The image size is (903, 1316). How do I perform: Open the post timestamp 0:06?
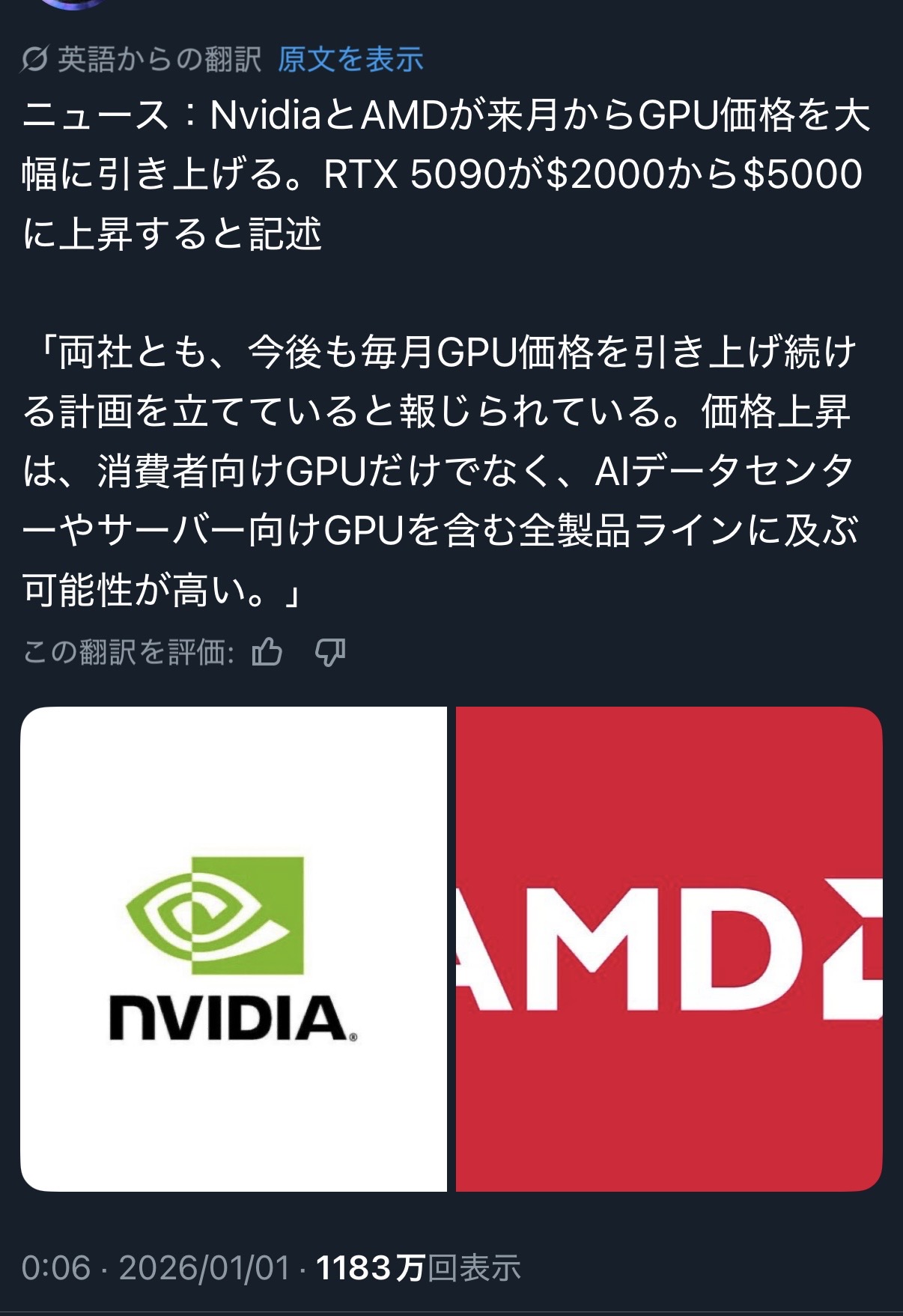click(56, 1268)
